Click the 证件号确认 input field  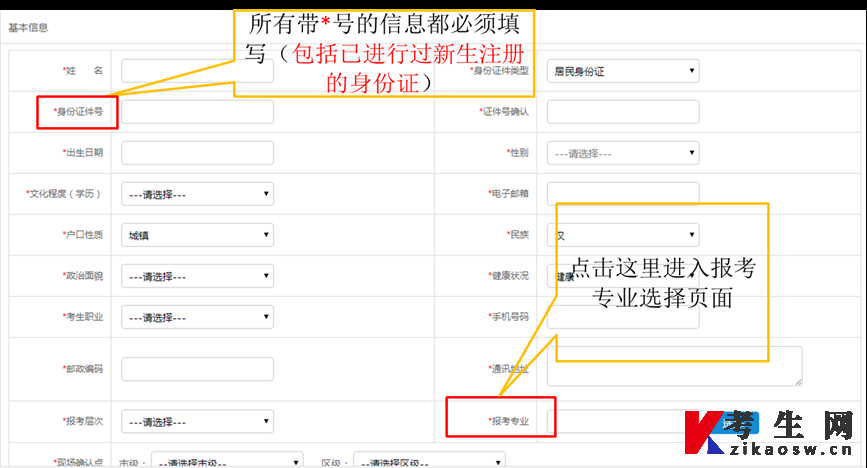tap(623, 112)
